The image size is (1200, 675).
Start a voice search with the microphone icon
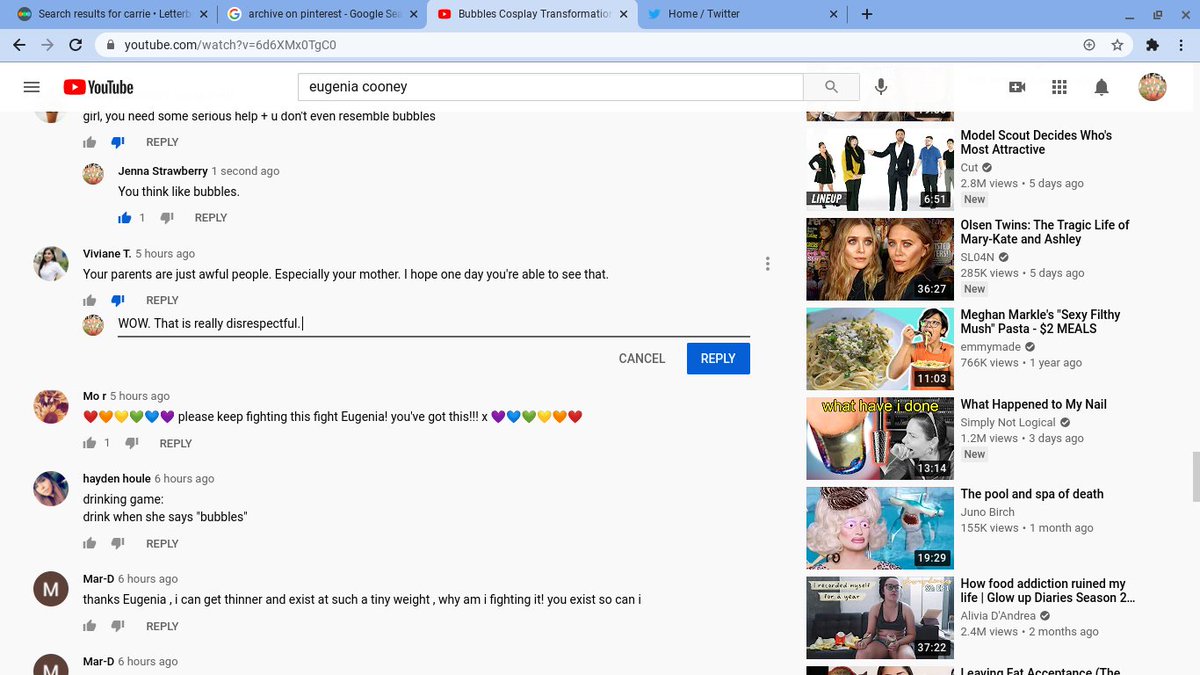click(x=880, y=87)
